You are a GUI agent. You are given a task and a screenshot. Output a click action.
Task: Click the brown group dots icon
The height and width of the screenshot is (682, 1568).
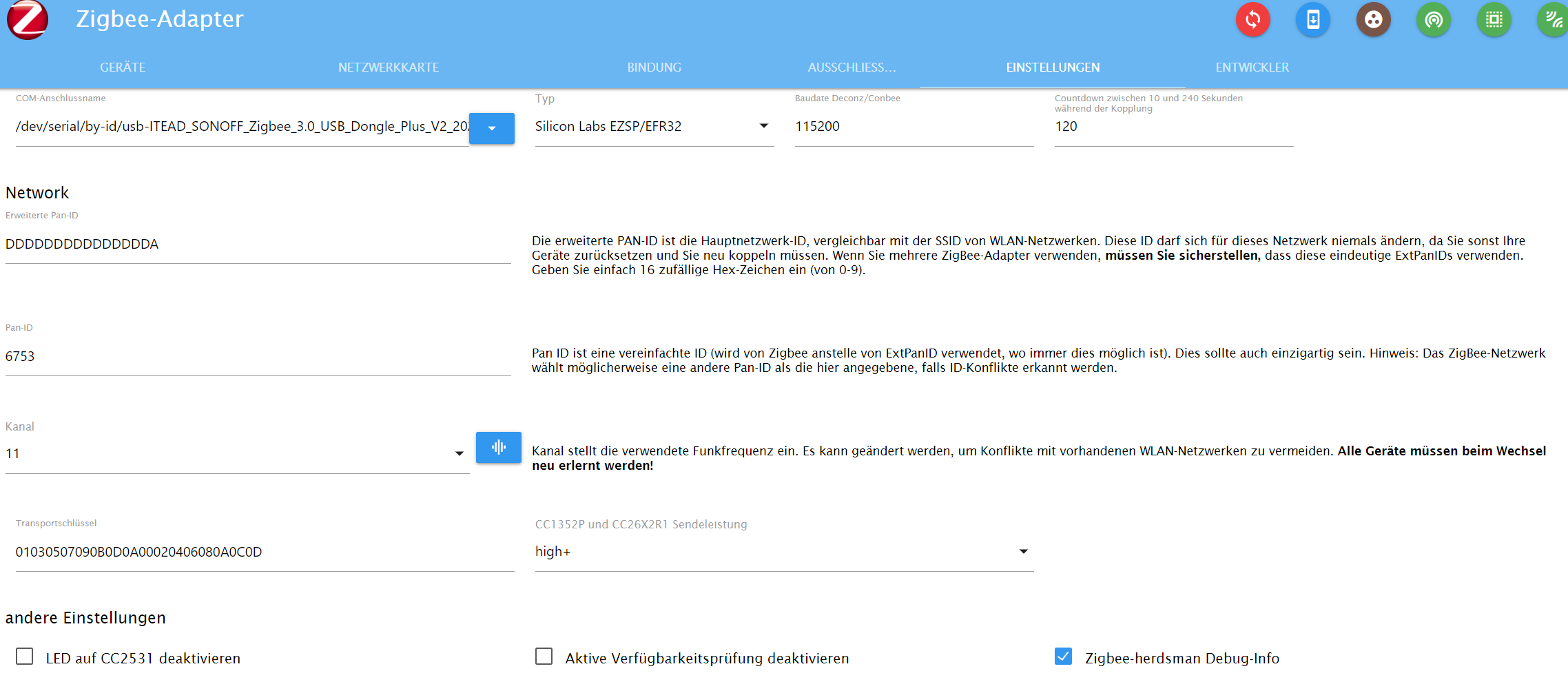[x=1373, y=20]
